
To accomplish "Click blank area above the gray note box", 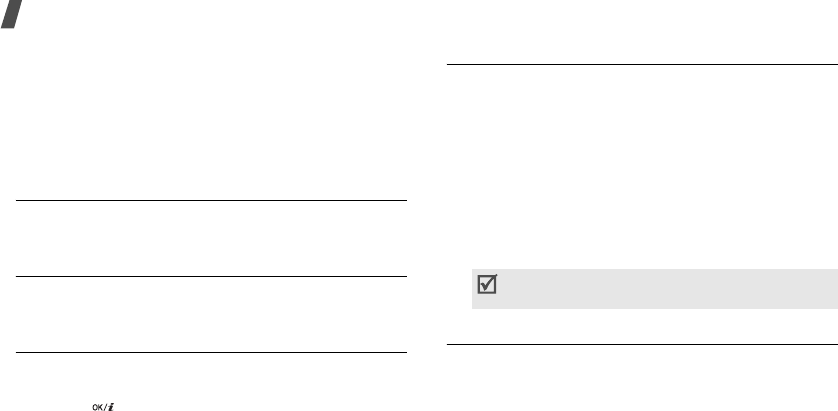I will tap(642, 230).
